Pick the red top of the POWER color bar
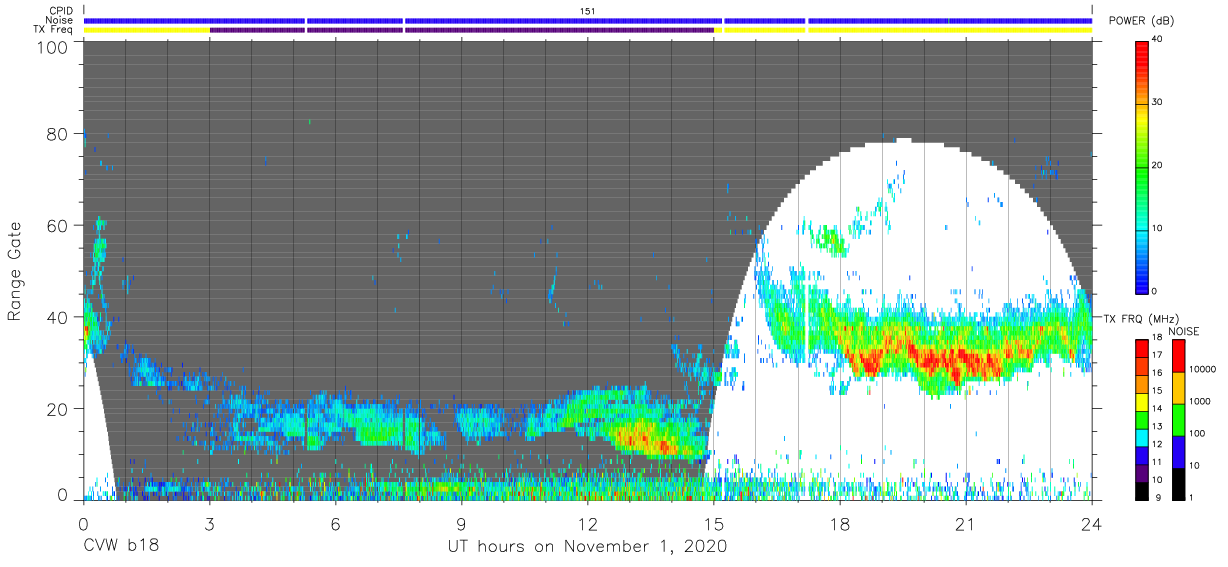The height and width of the screenshot is (567, 1228). (1141, 50)
